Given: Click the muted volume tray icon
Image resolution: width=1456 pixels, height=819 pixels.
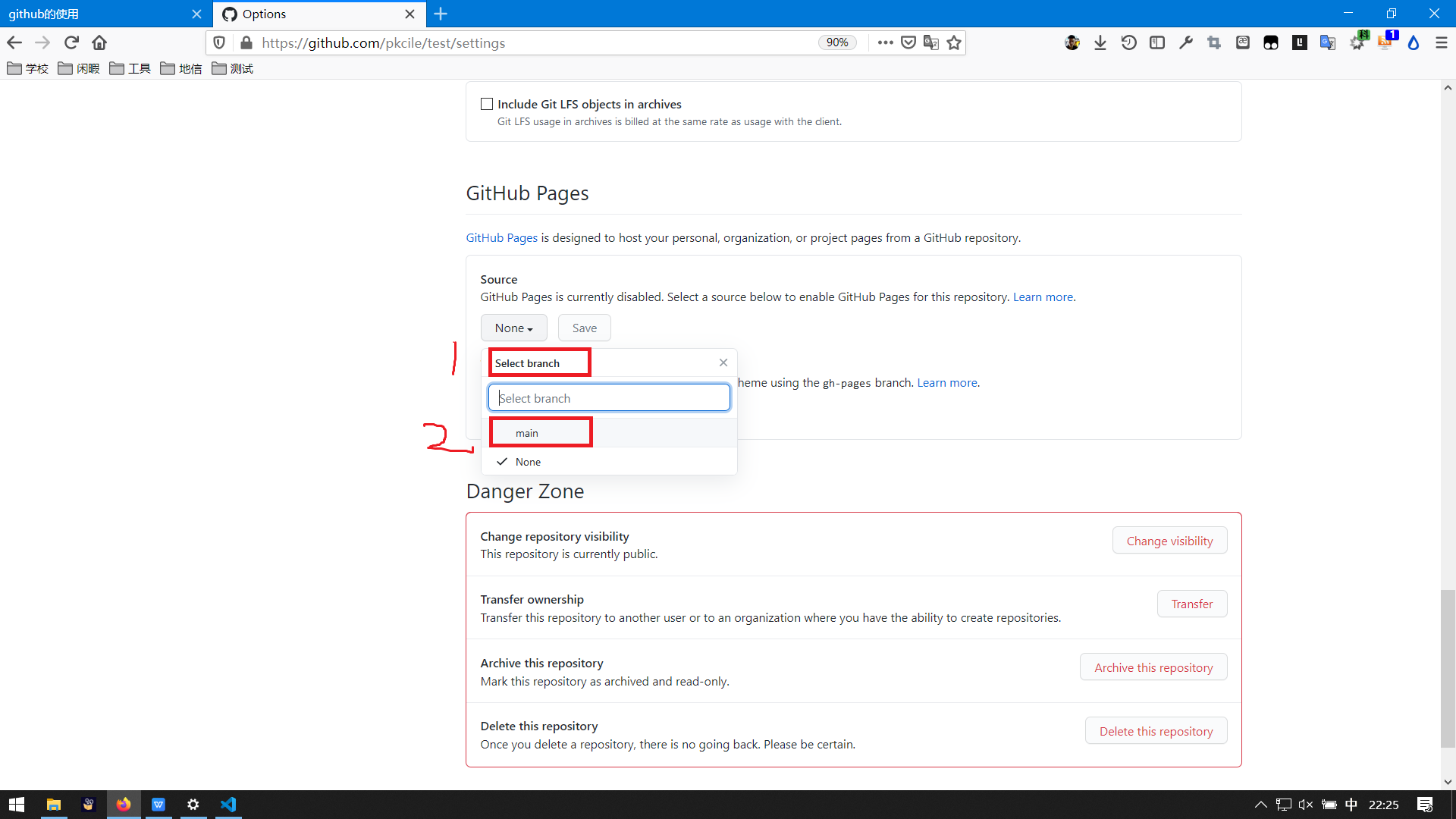Looking at the screenshot, I should (1306, 805).
